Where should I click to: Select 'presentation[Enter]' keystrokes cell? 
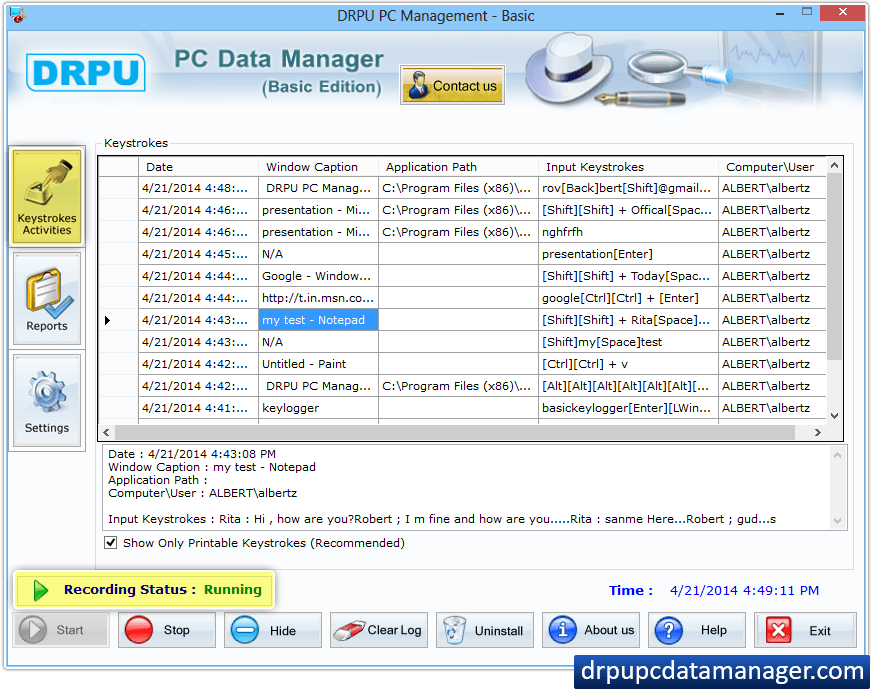[x=628, y=254]
